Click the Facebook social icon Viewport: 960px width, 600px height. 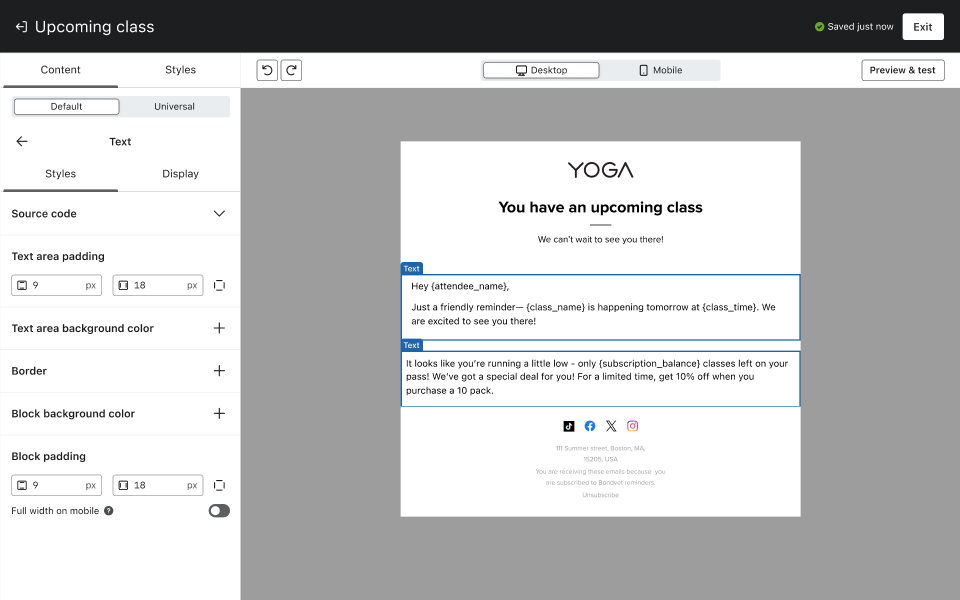tap(590, 426)
